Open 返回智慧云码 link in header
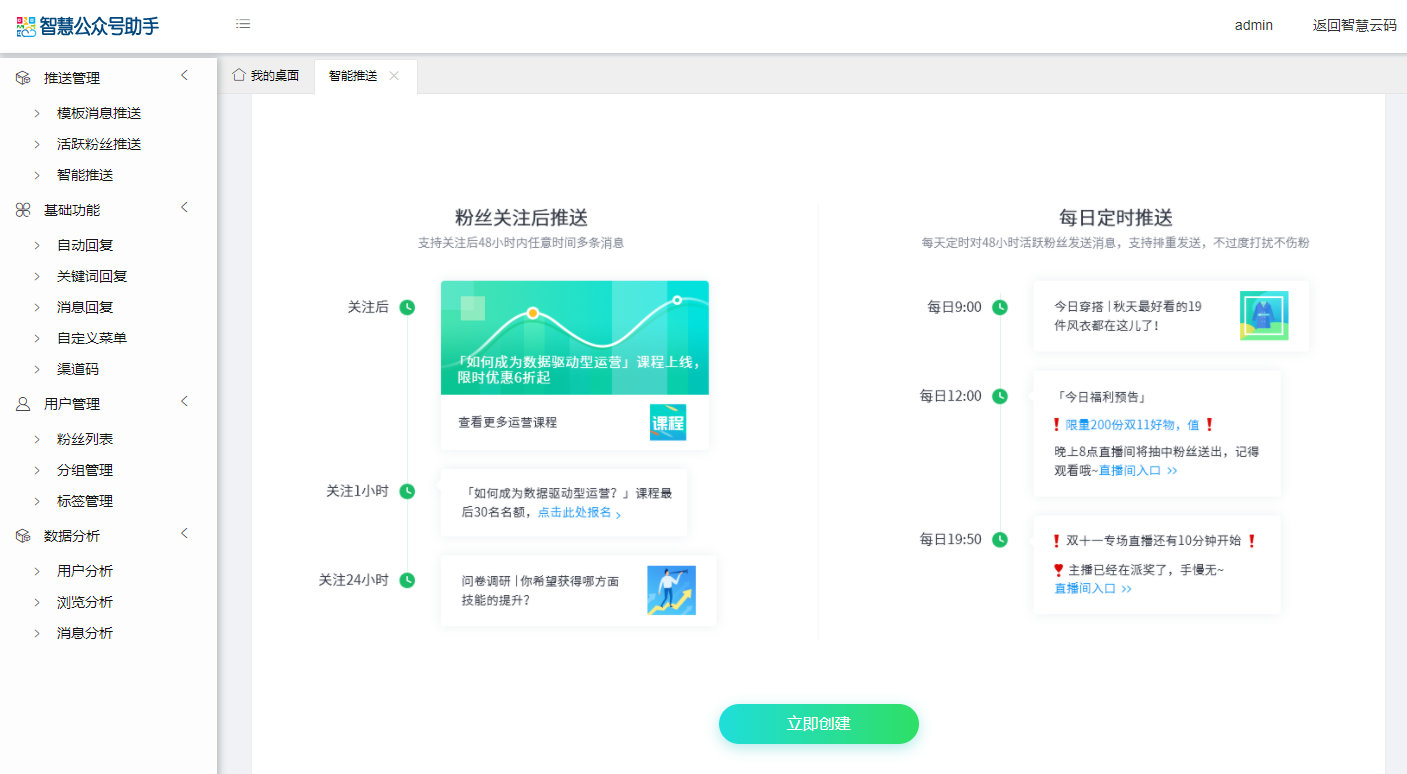Viewport: 1407px width, 774px height. tap(1354, 25)
